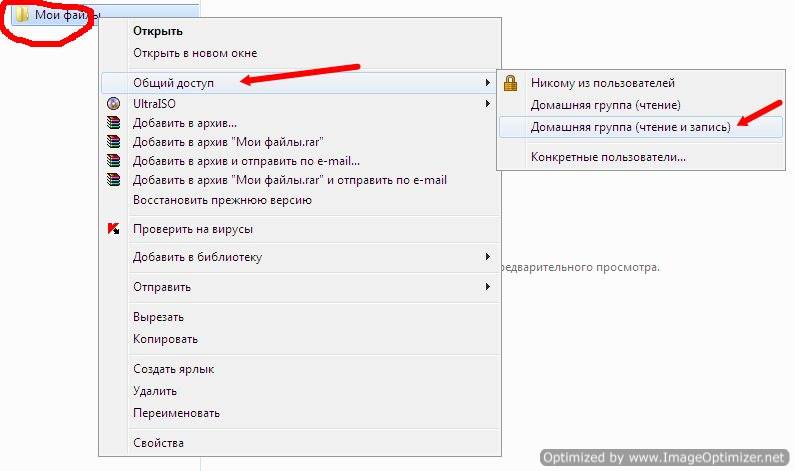Choose Домашняя группа (чтение) sharing option
Image resolution: width=795 pixels, height=471 pixels.
tap(606, 105)
